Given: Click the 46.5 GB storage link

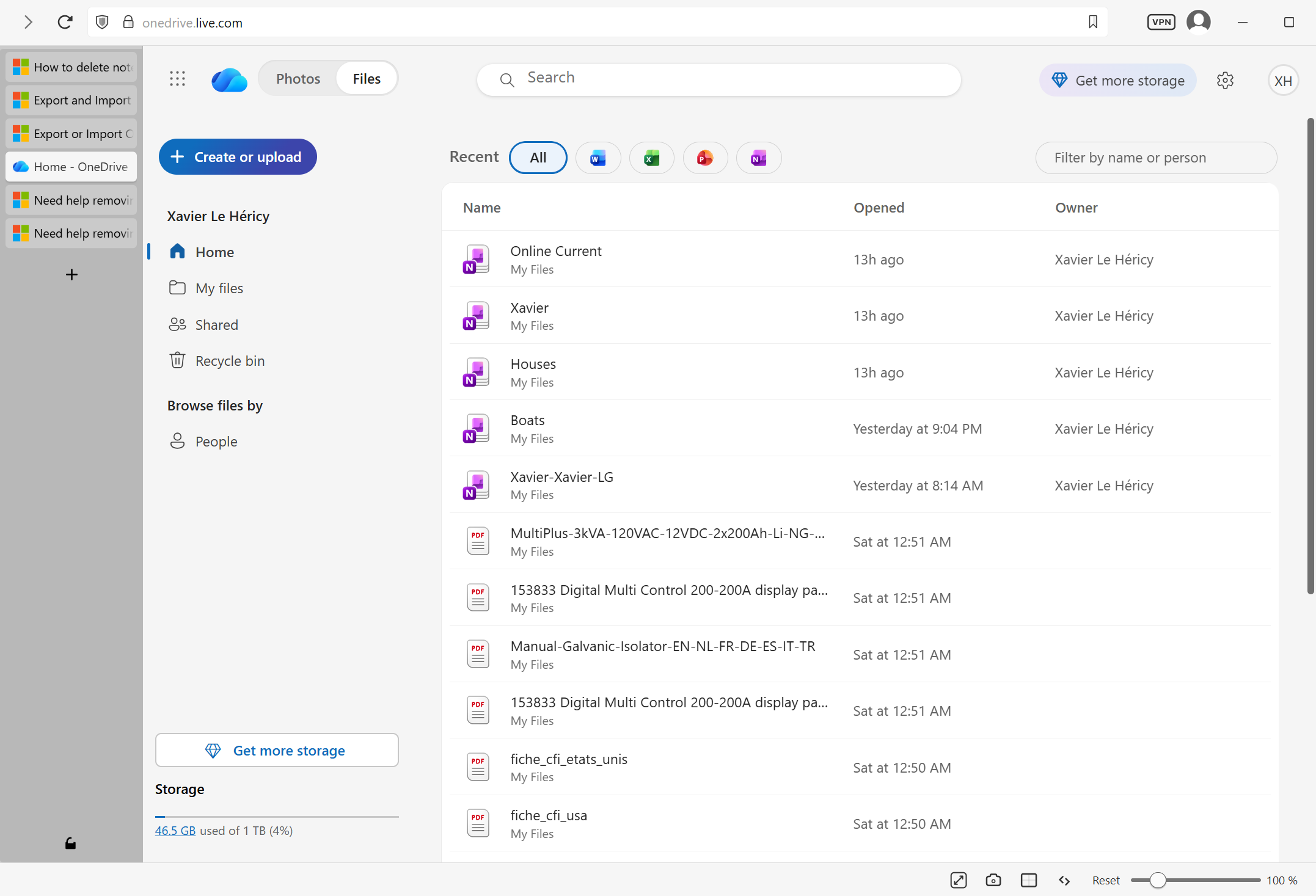Looking at the screenshot, I should 175,831.
